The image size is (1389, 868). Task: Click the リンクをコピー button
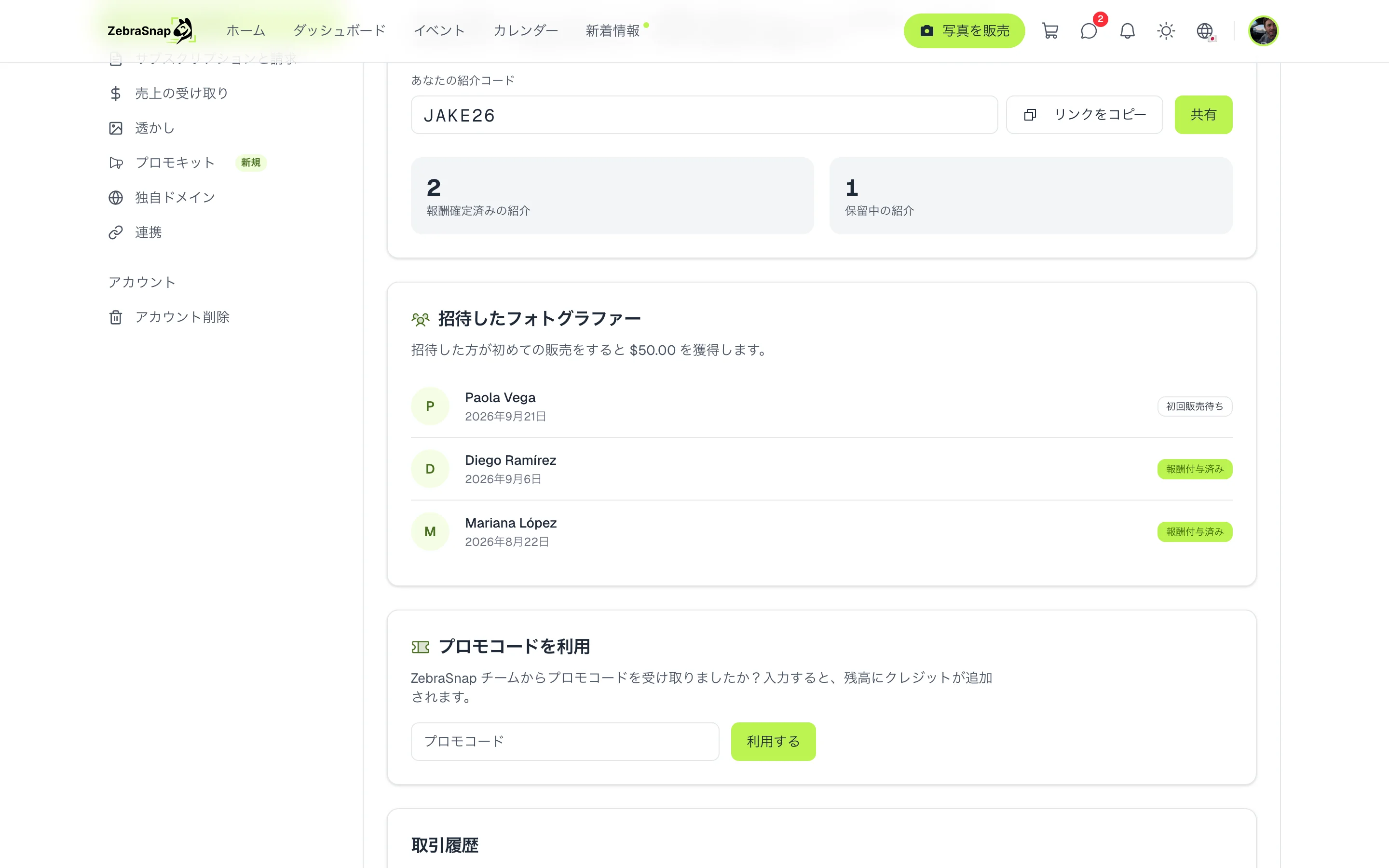point(1084,115)
